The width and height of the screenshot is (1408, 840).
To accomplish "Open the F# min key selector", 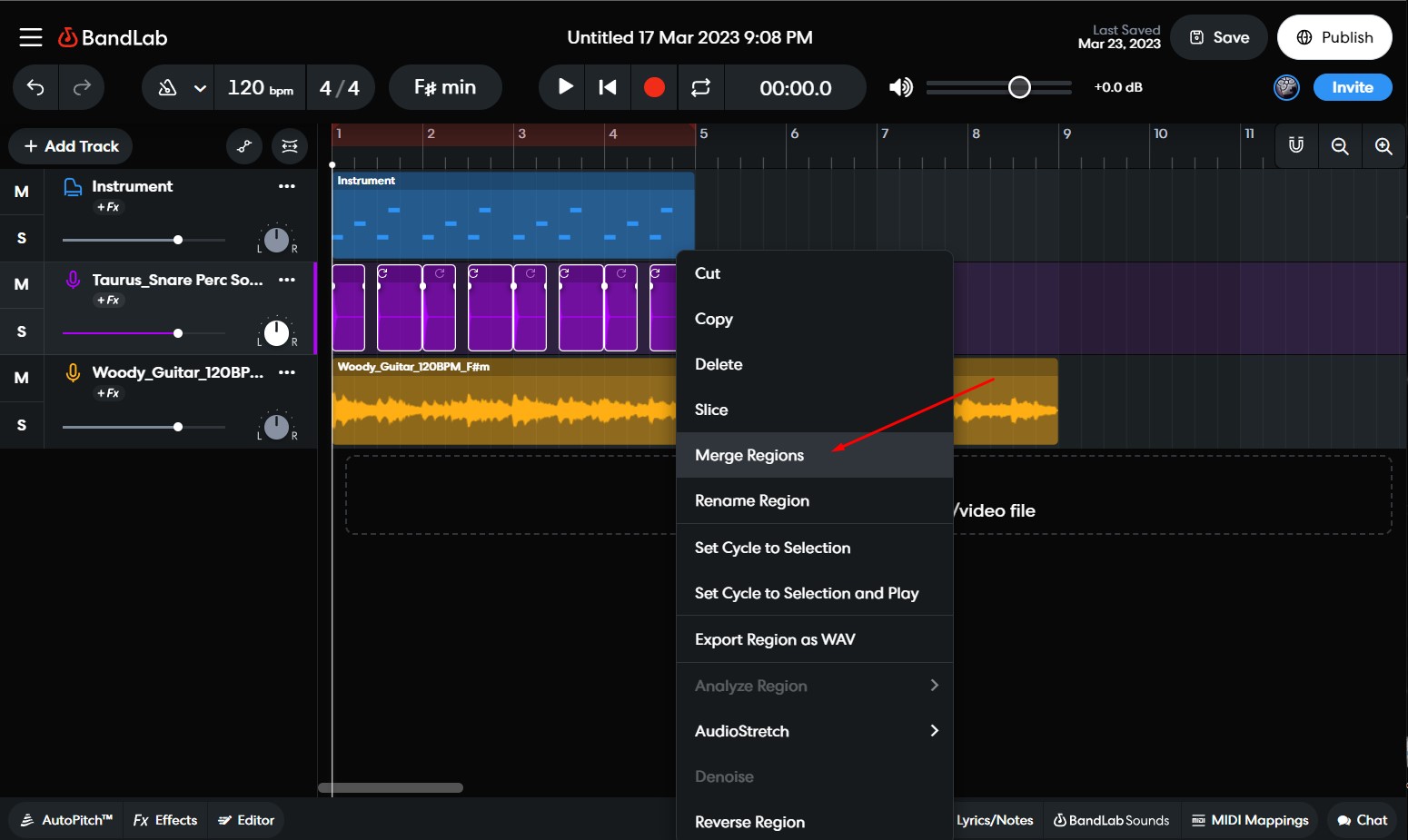I will (x=445, y=87).
